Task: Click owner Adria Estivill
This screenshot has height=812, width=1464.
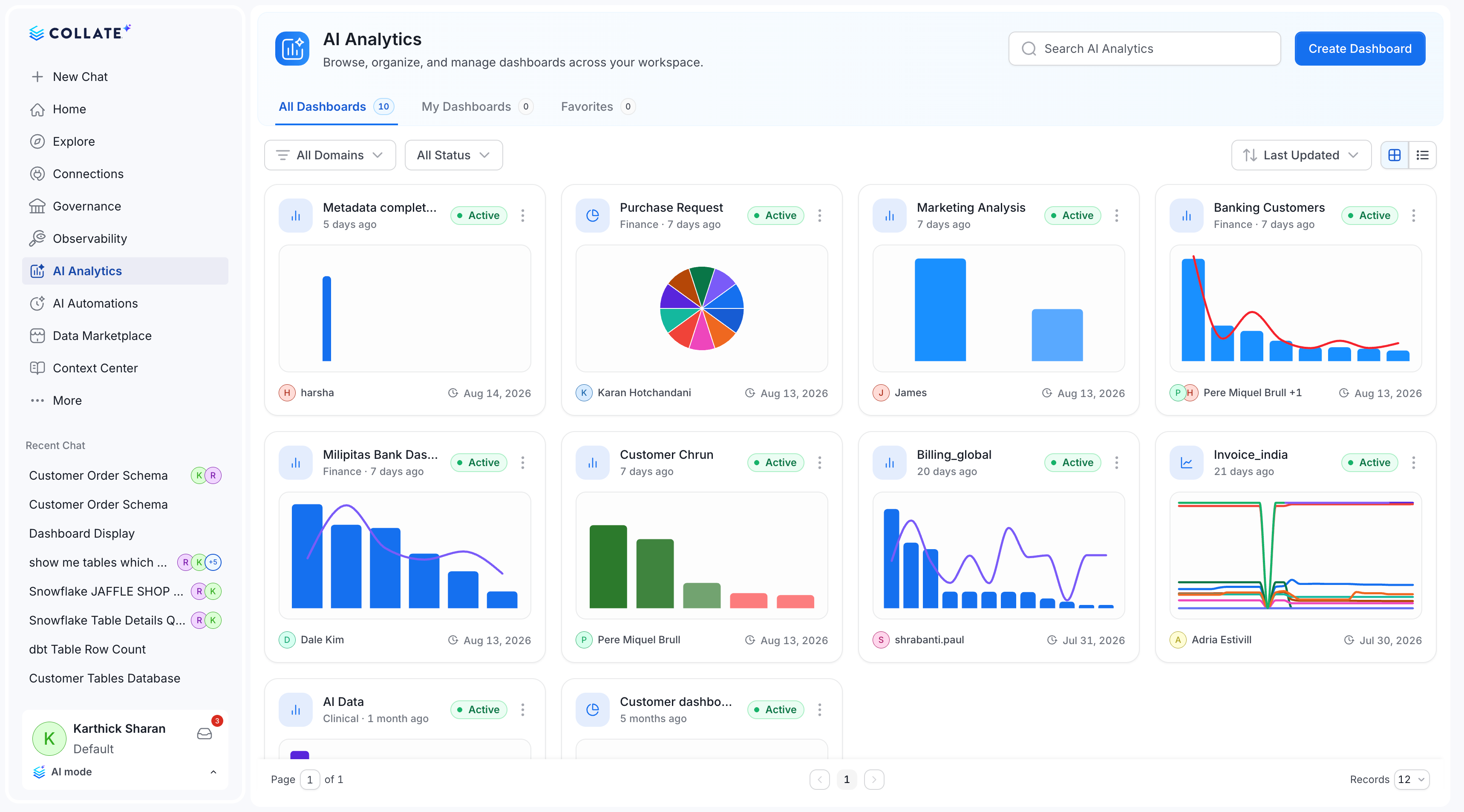Action: pos(1221,640)
